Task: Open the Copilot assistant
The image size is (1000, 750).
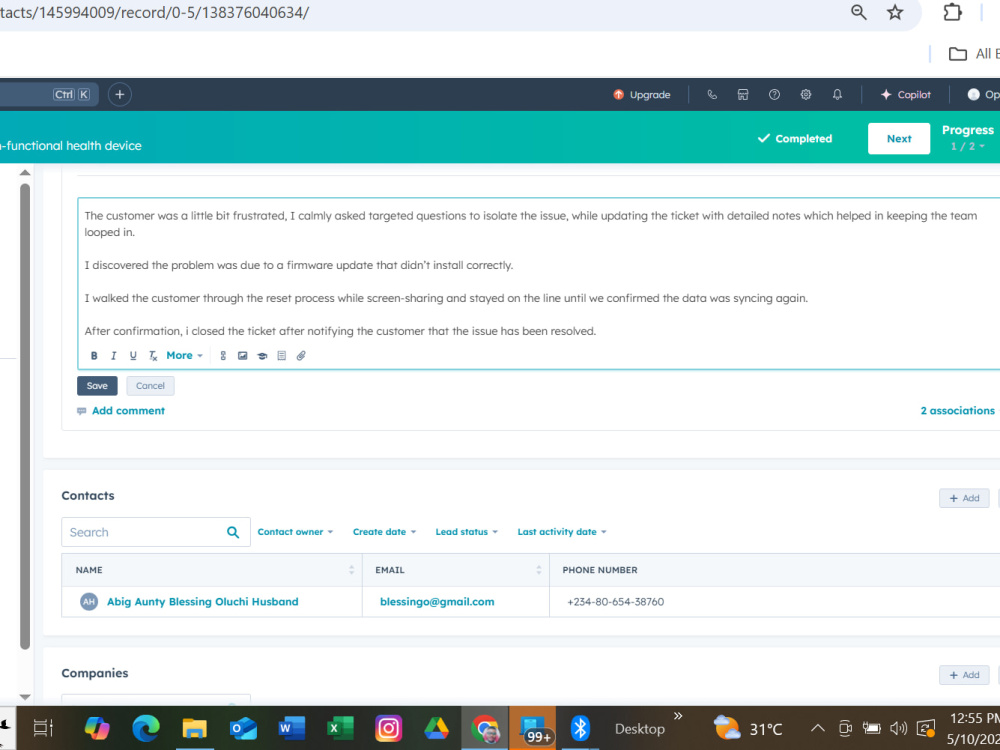Action: [x=906, y=94]
